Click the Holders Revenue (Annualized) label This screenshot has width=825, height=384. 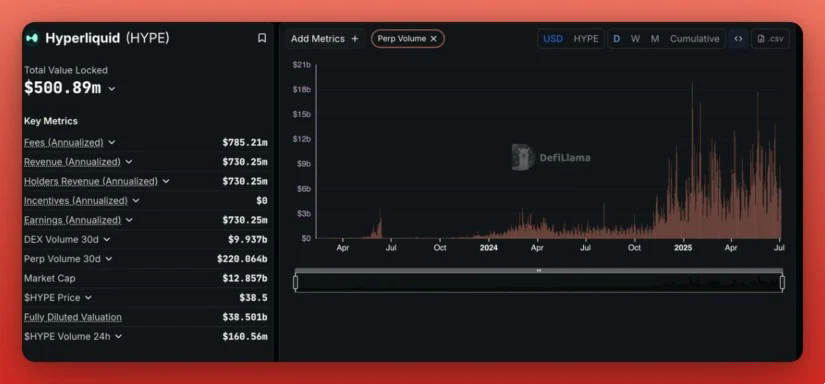90,181
